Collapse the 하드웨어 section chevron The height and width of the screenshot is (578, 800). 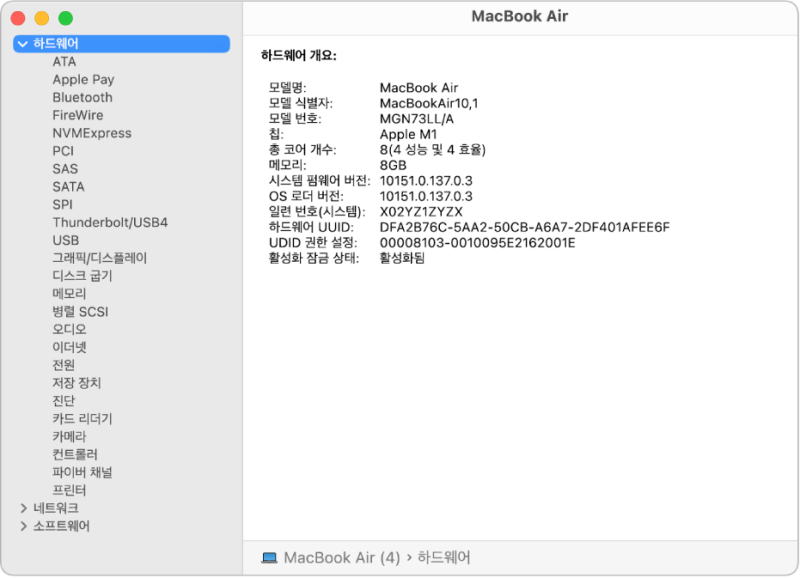pos(22,44)
